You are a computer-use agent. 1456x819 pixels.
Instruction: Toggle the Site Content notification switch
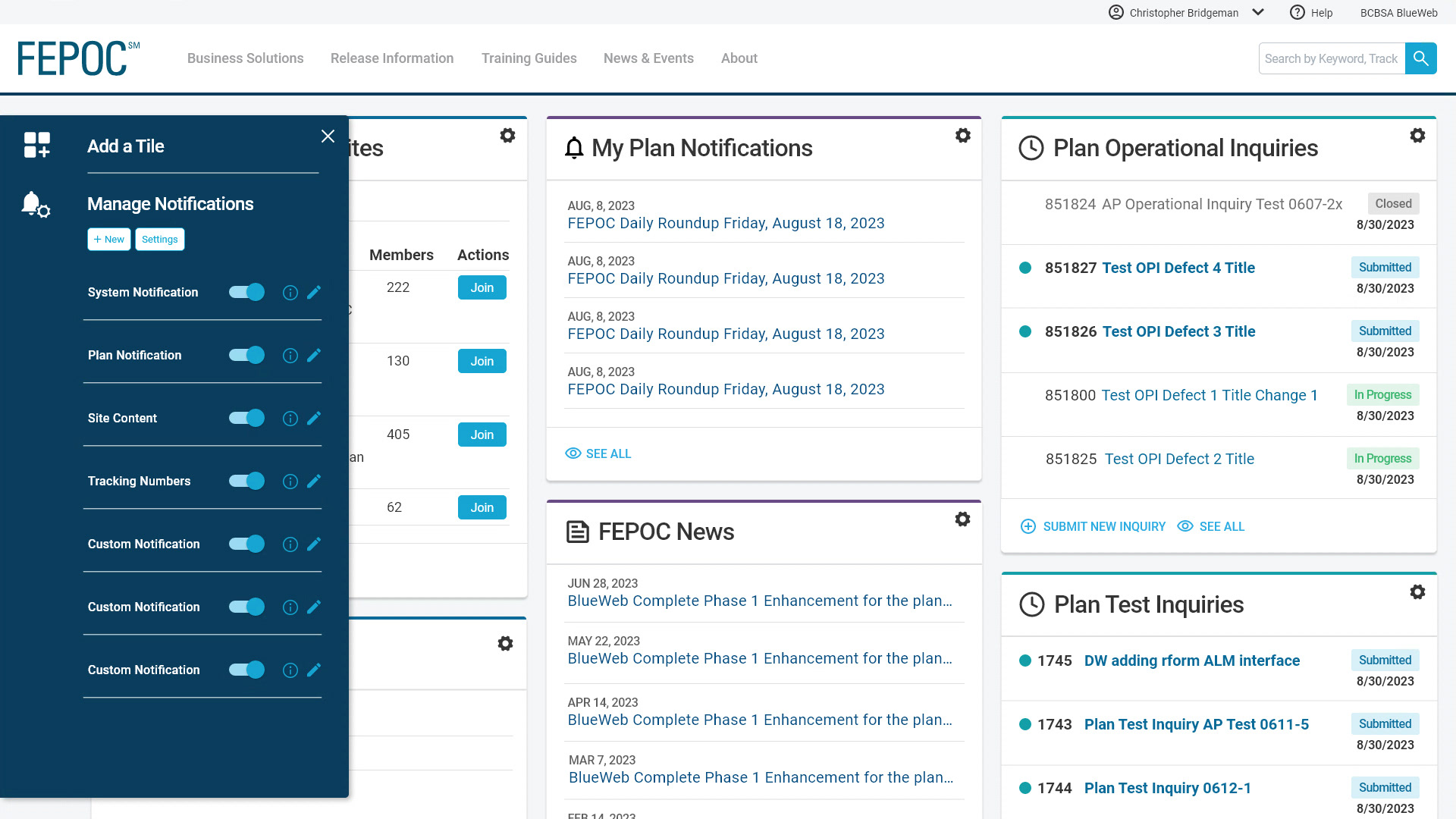(246, 418)
